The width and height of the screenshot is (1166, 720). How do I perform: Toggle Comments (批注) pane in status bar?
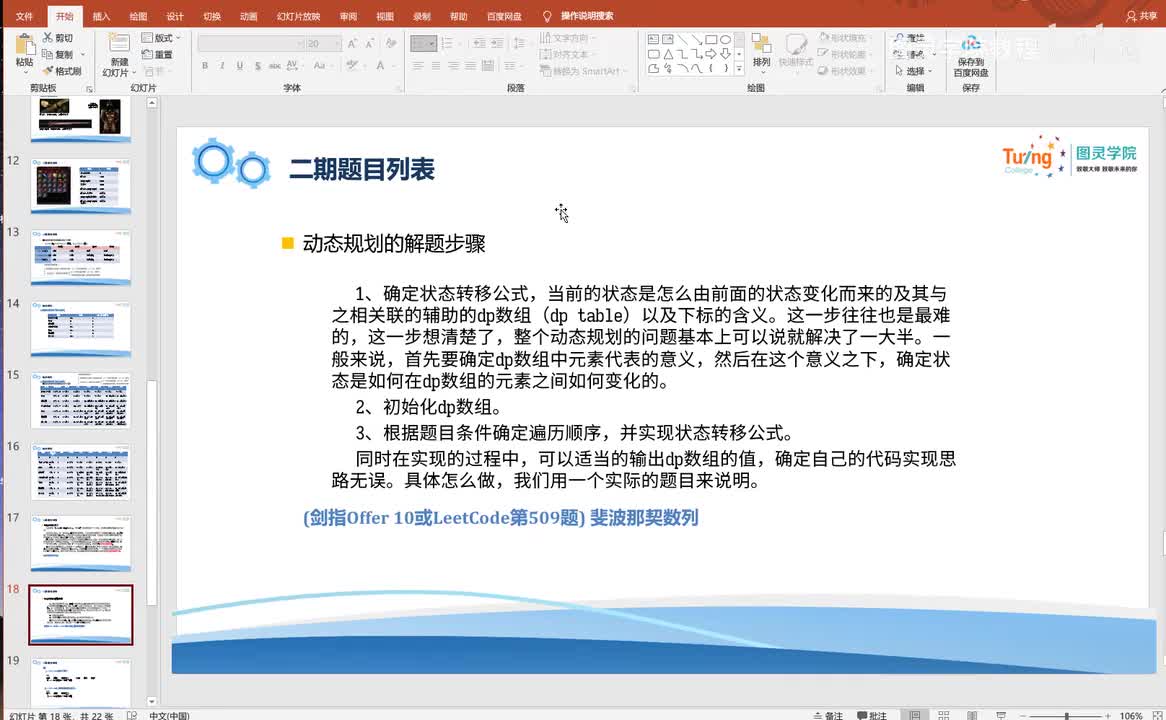tap(872, 715)
